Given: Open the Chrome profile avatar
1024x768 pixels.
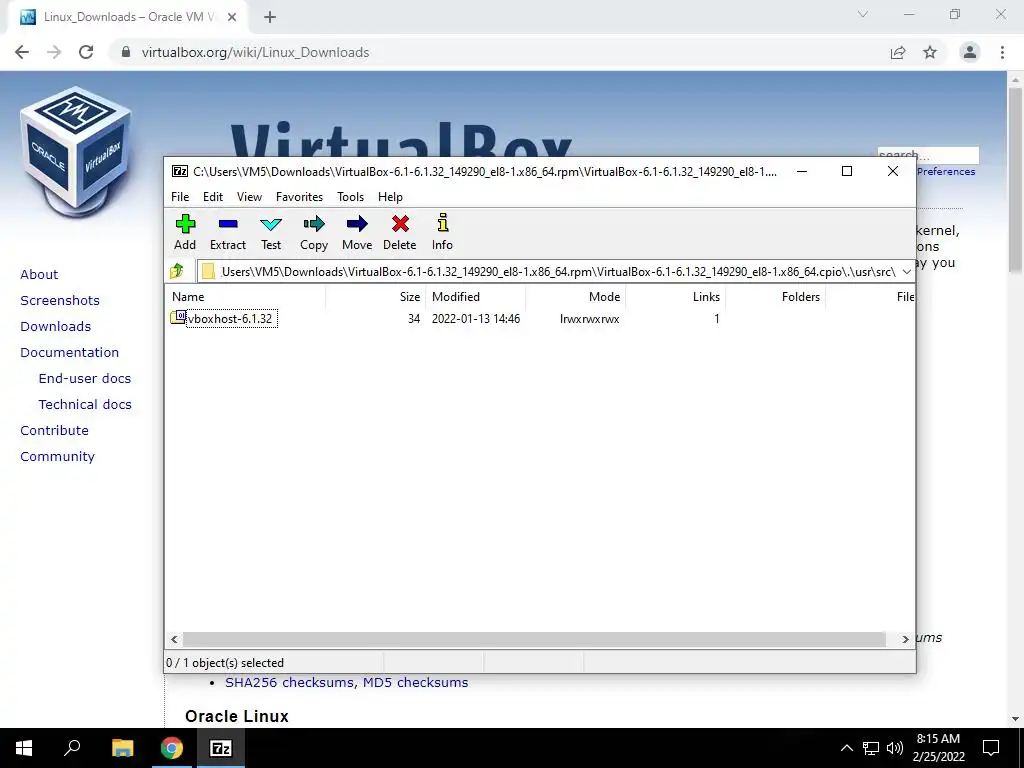Looking at the screenshot, I should pos(970,52).
